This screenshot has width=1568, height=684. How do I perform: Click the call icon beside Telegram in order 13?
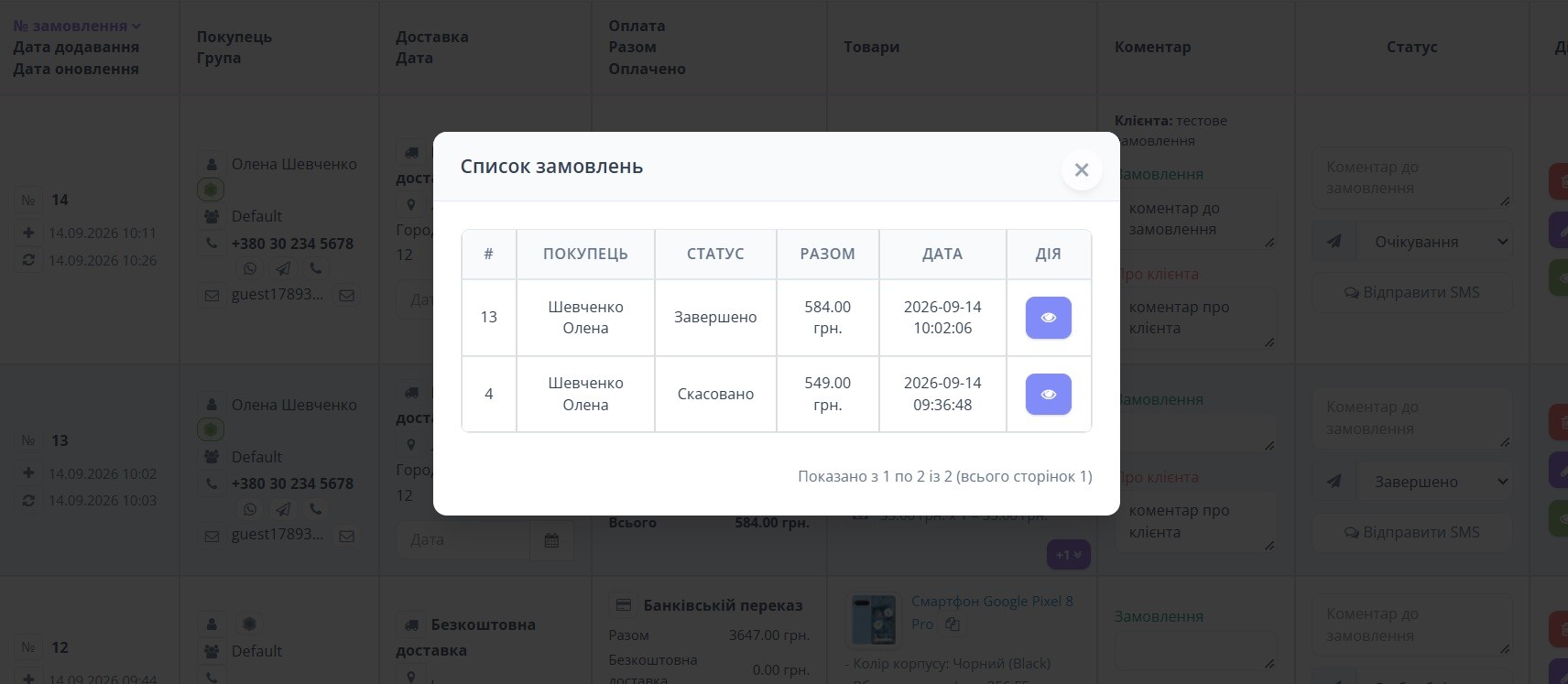point(316,508)
